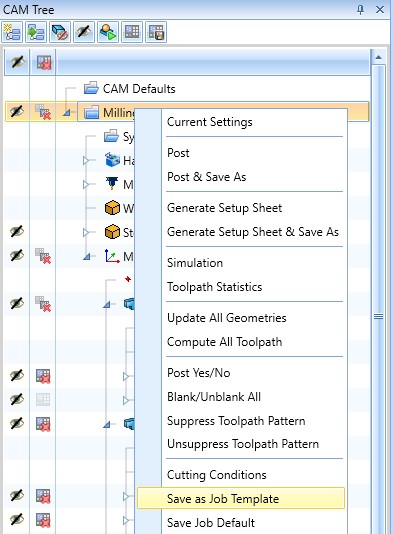Click the grid with save toolbar icon

coord(156,32)
